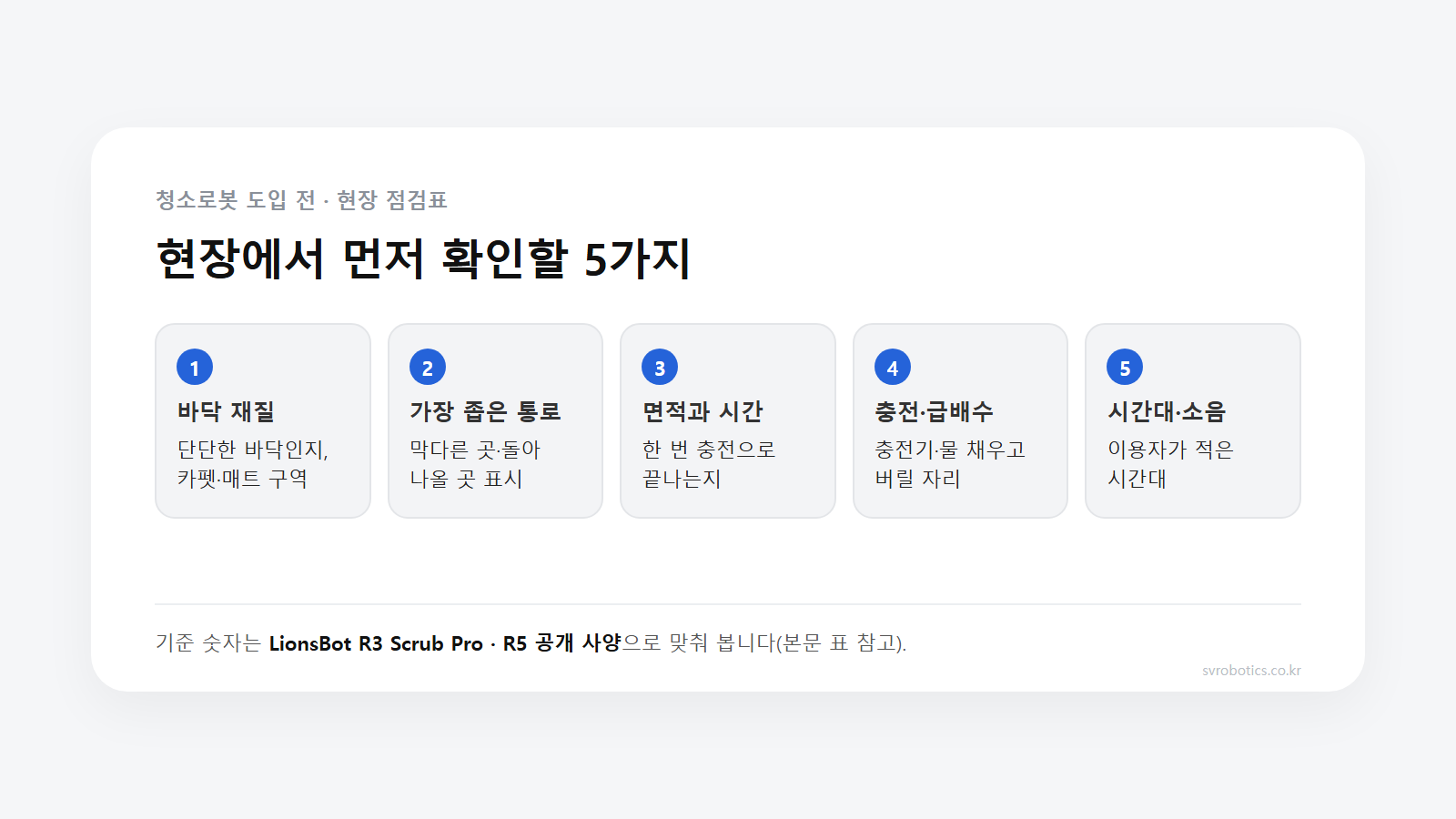Click description '단단한 바닥인지, 카펫·매트 구역'
This screenshot has height=819, width=1456.
pos(253,464)
